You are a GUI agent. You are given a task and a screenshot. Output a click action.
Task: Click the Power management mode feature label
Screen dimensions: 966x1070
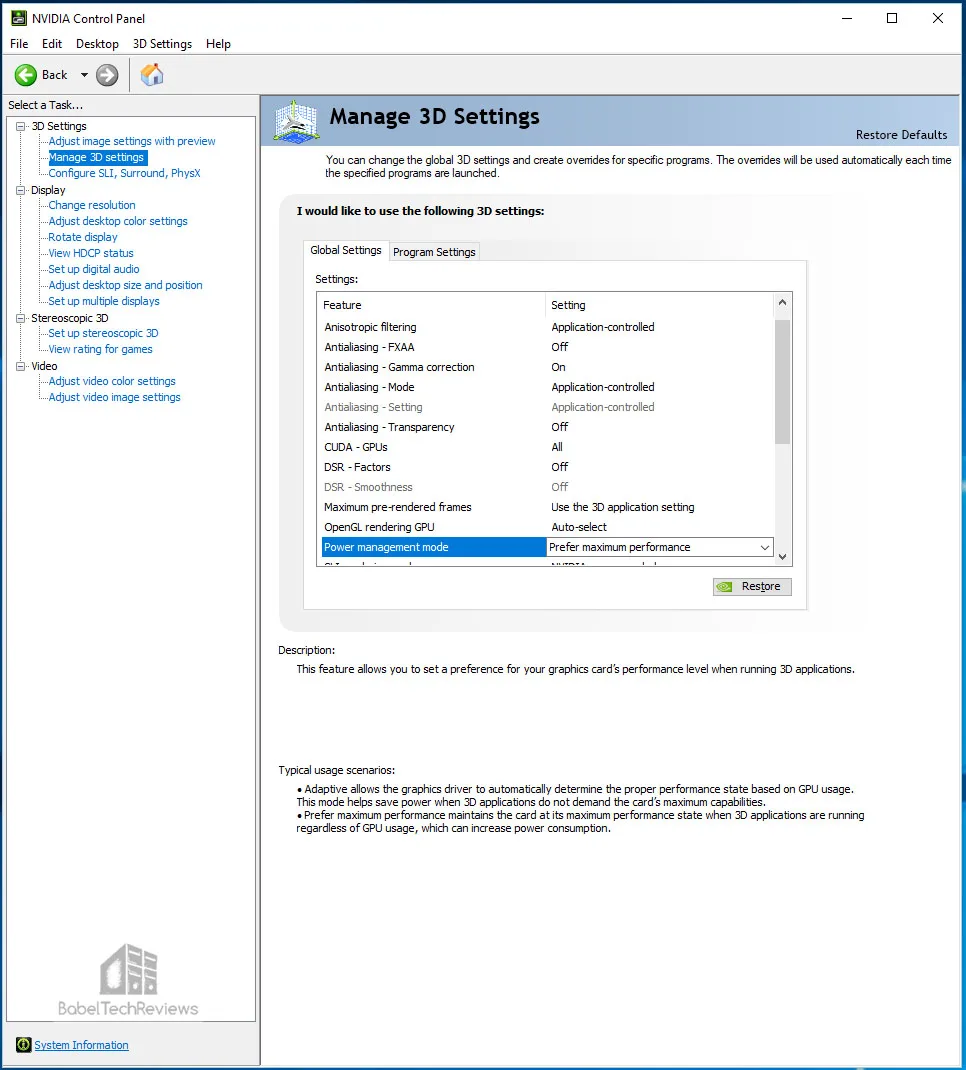[x=386, y=547]
